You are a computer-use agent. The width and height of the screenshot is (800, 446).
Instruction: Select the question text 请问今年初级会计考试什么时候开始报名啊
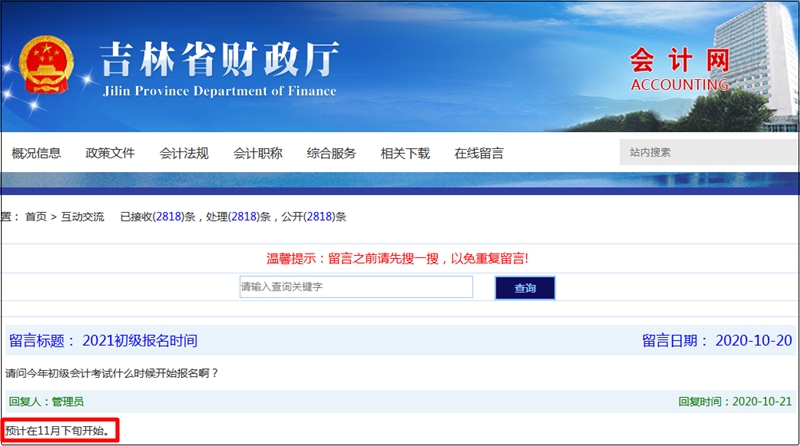point(112,373)
